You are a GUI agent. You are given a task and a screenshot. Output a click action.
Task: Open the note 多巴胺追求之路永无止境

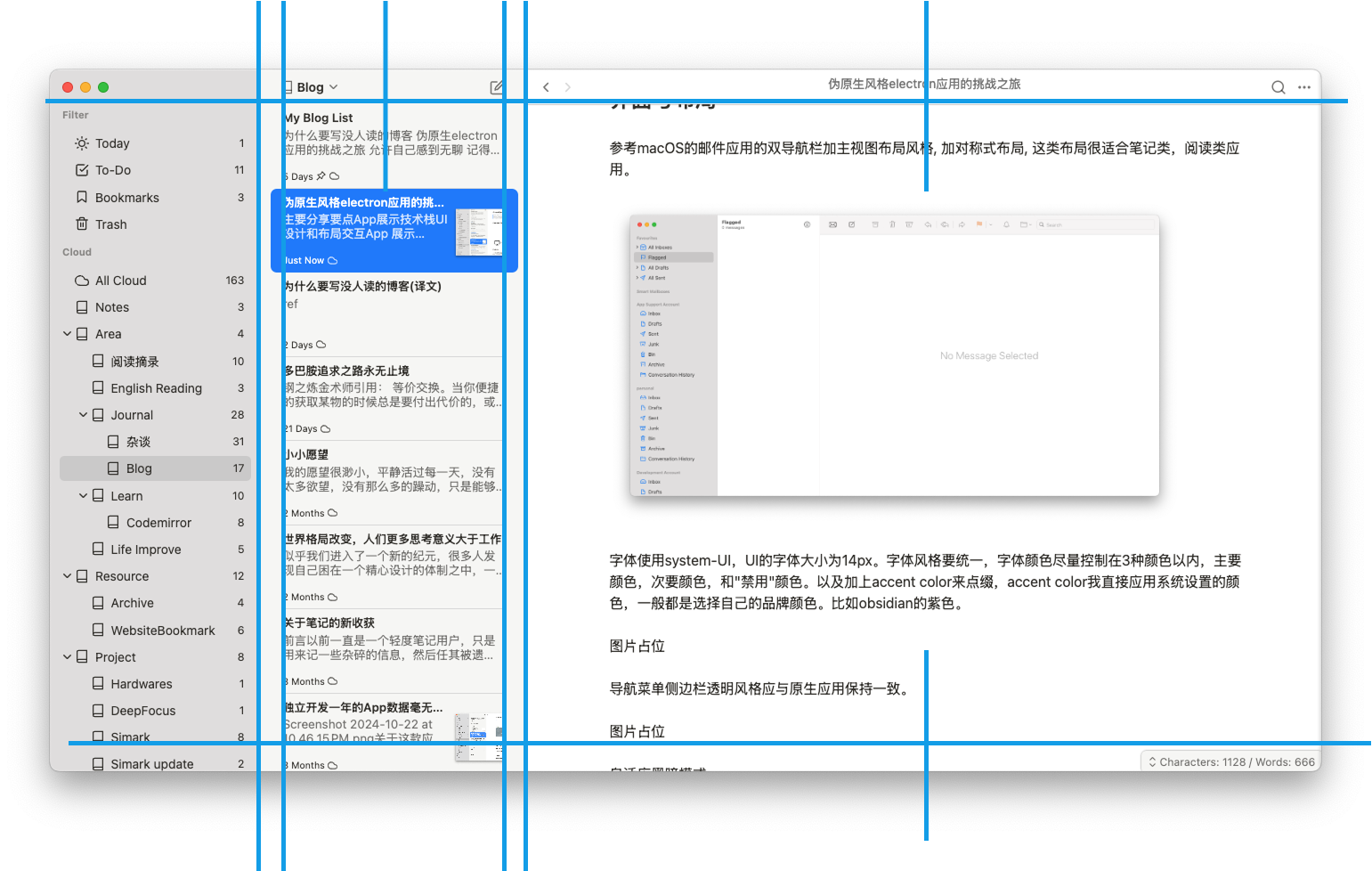click(x=392, y=397)
